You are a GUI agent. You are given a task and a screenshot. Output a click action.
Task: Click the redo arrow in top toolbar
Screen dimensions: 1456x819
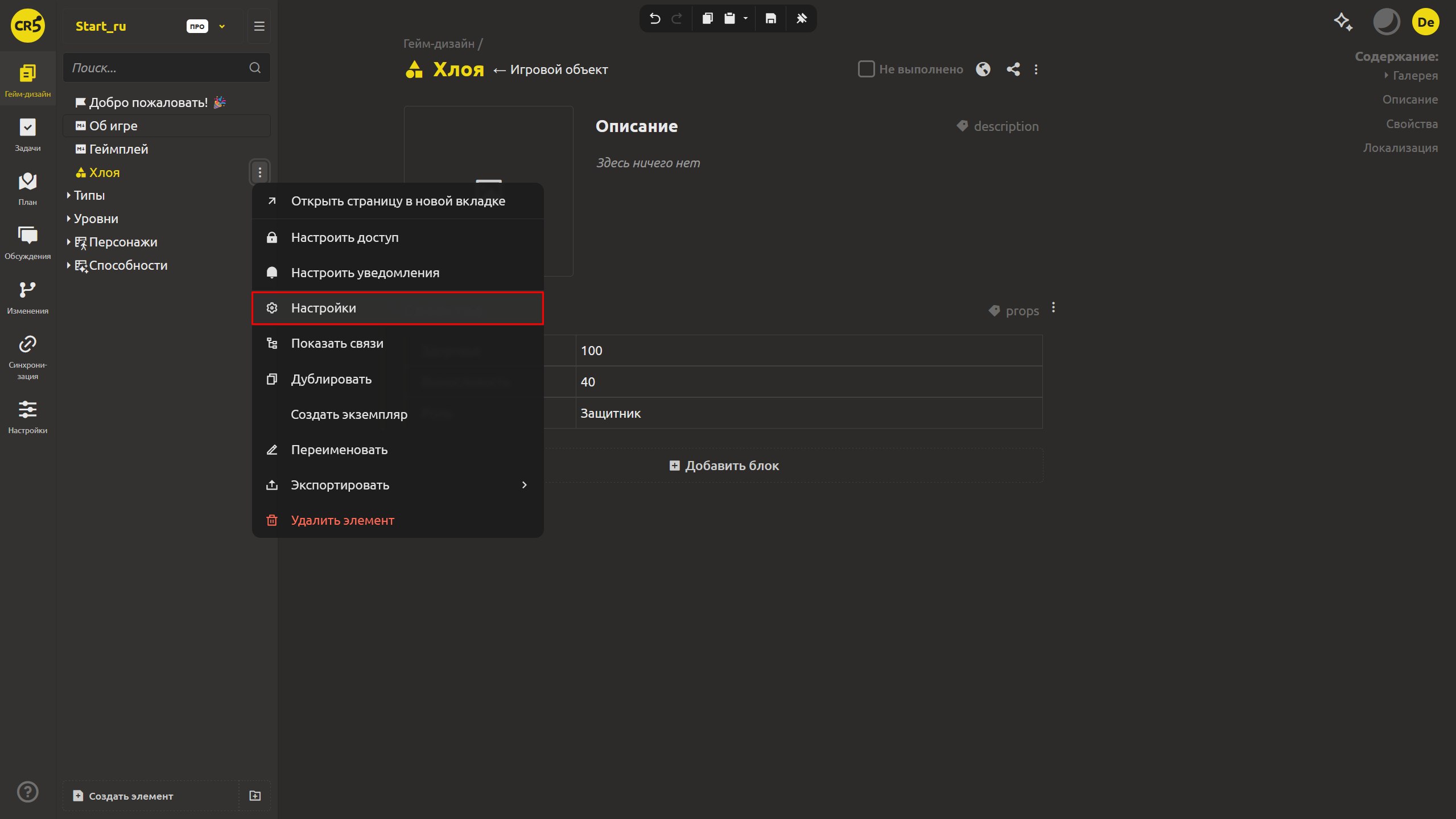(x=677, y=19)
